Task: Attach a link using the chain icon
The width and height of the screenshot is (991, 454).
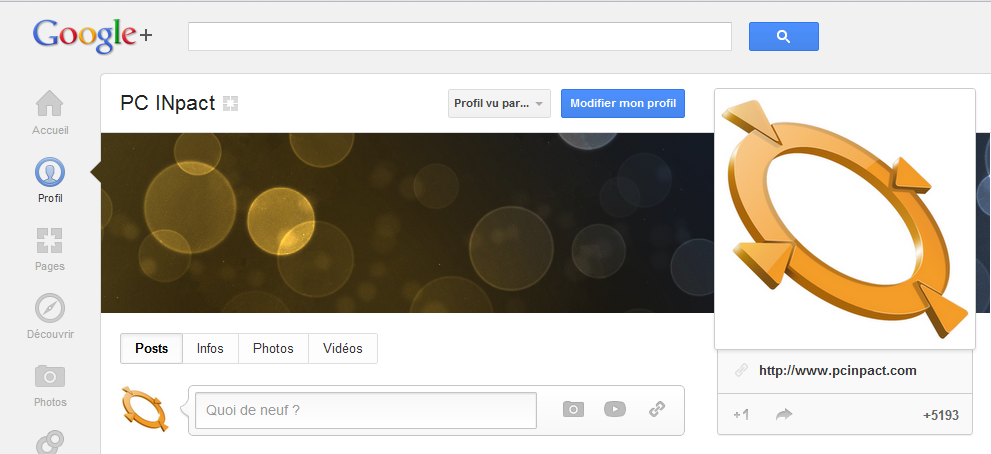Action: coord(657,409)
